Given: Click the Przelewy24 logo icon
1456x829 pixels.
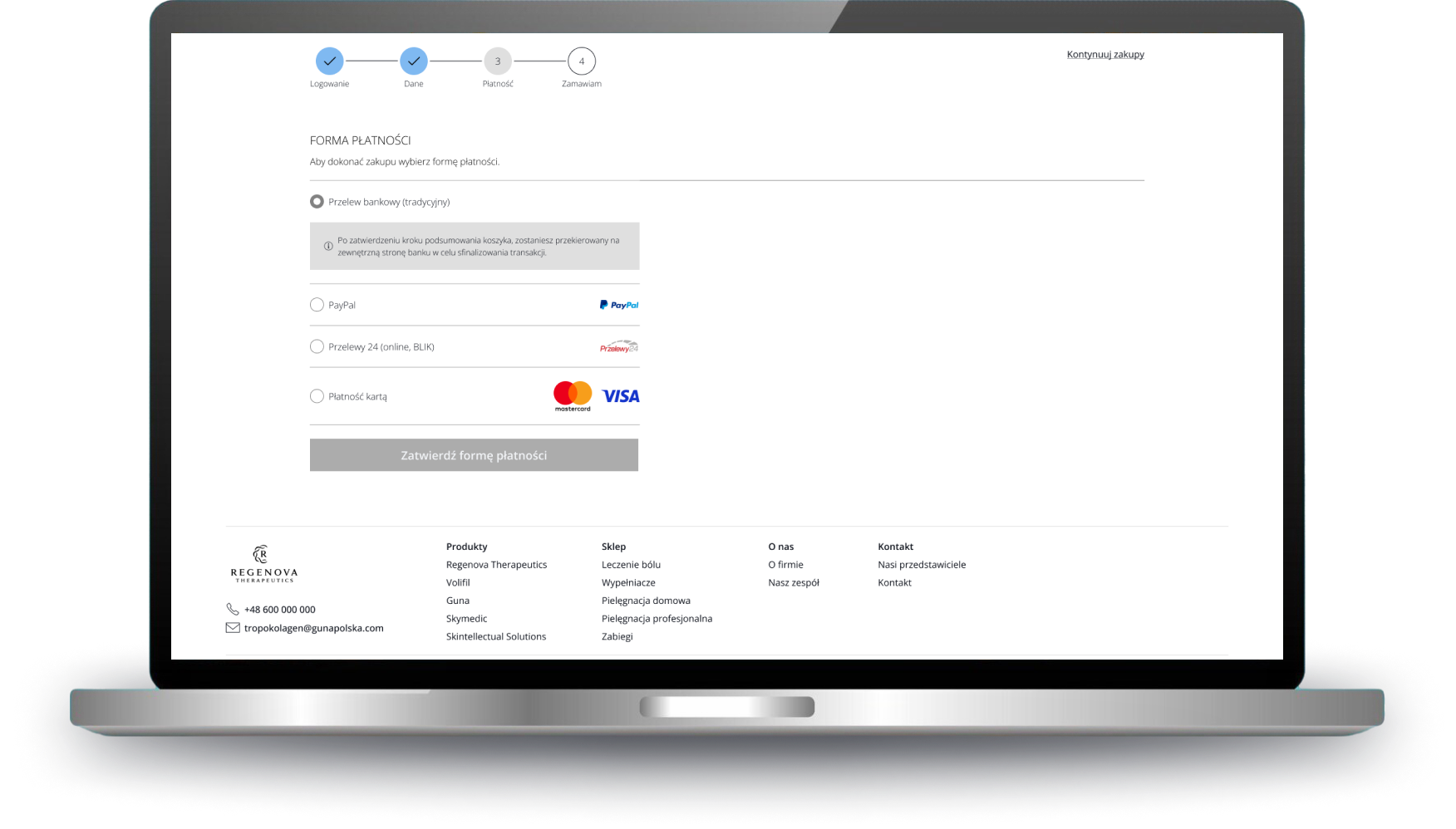Looking at the screenshot, I should tap(619, 346).
